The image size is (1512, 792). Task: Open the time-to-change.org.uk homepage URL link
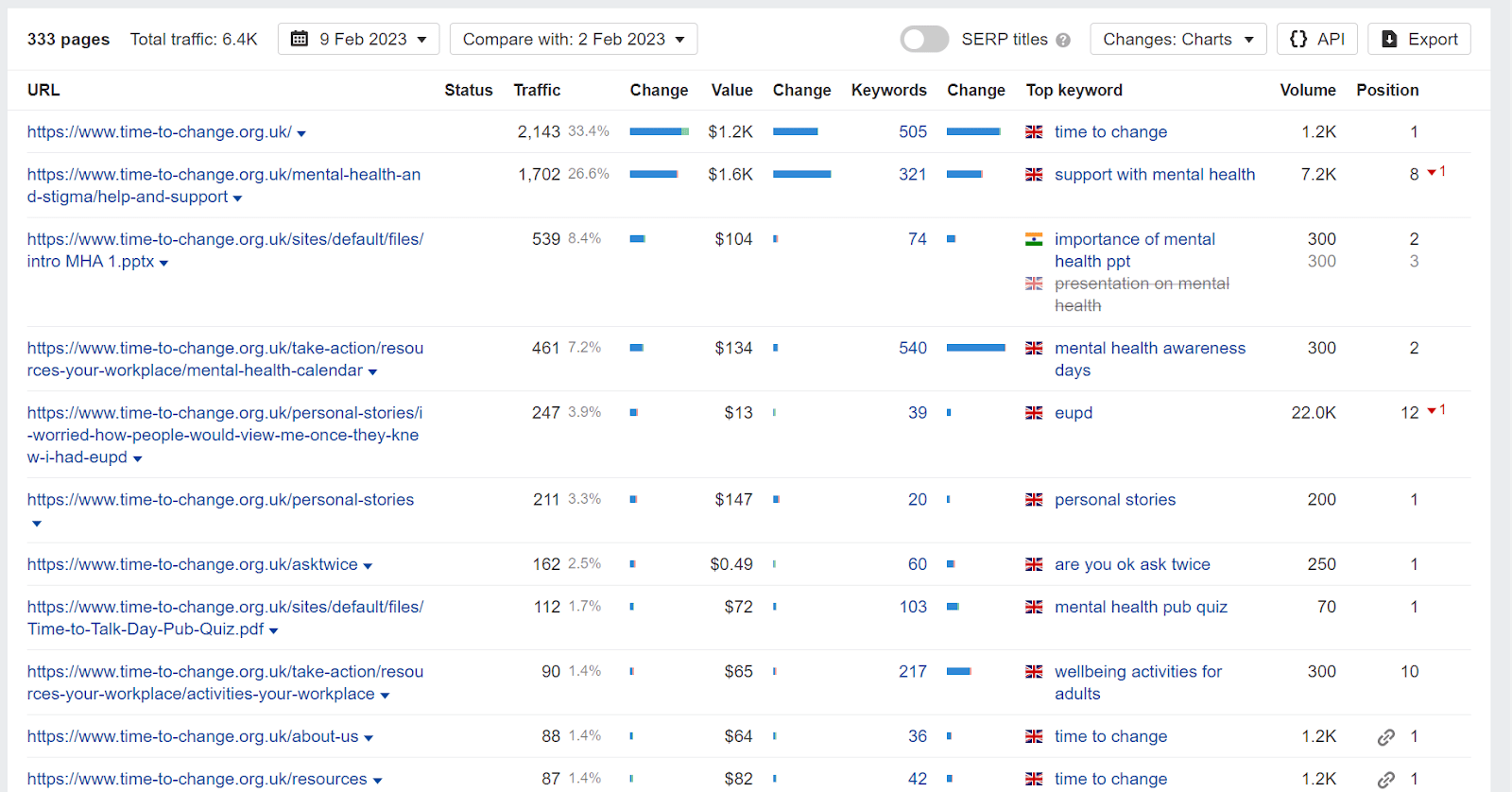point(159,132)
